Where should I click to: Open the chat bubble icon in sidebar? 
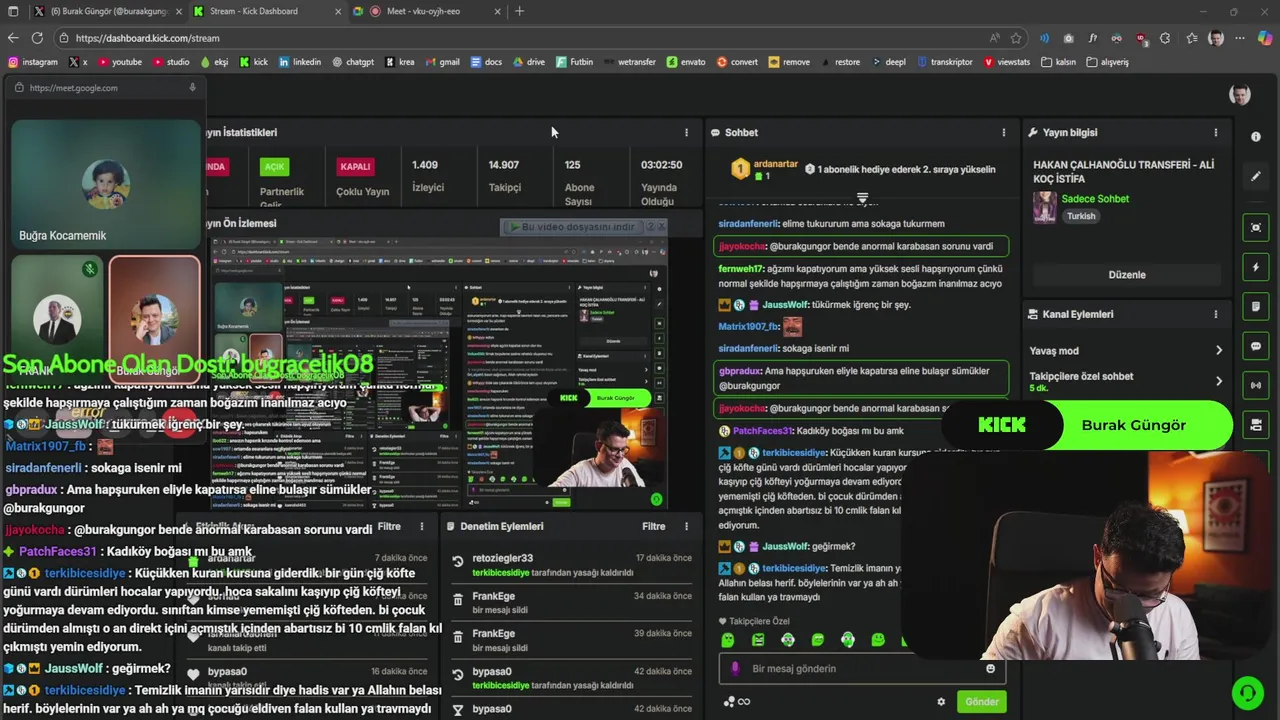1256,346
